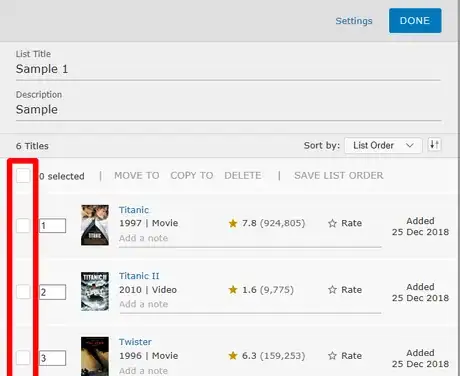Click MOVE TO action
This screenshot has width=460, height=376.
137,175
